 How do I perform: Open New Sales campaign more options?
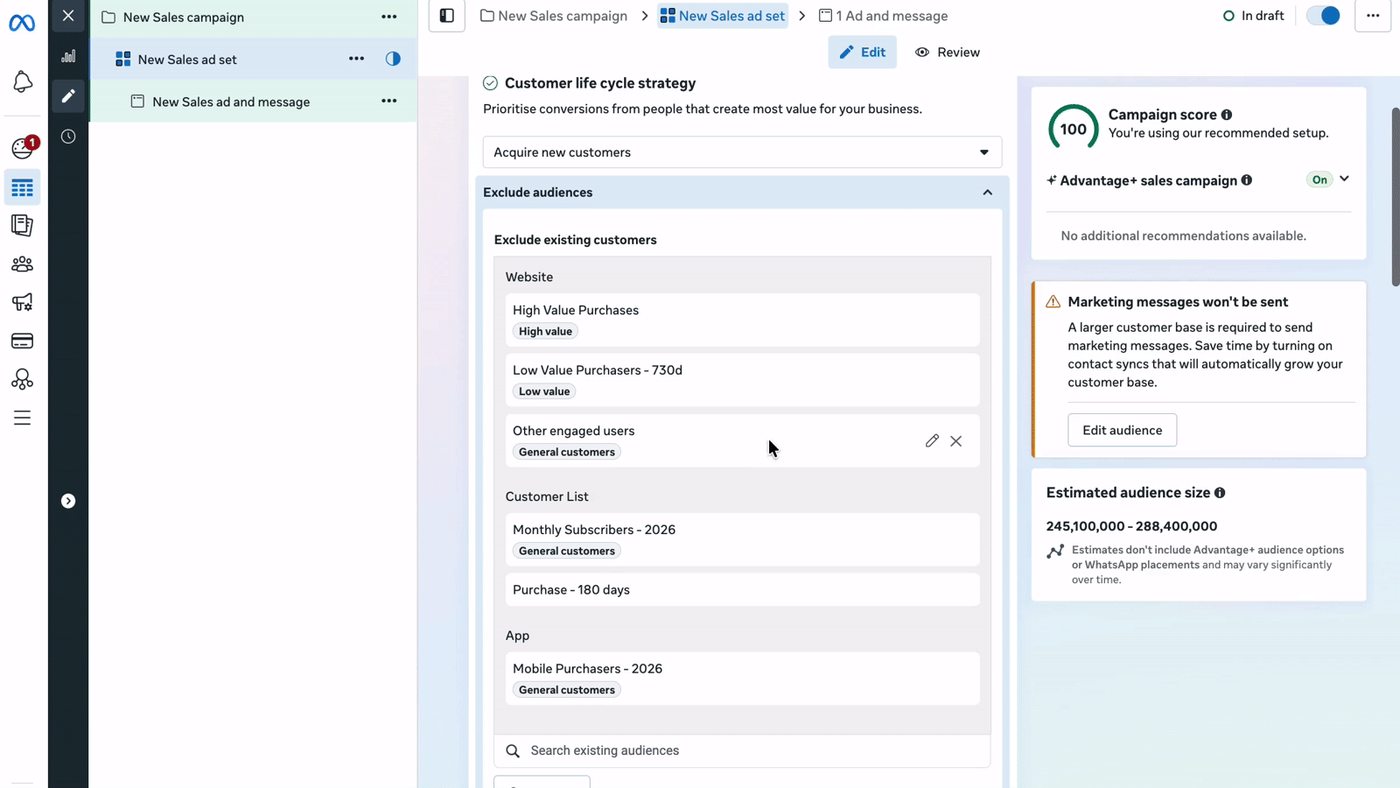pyautogui.click(x=389, y=17)
